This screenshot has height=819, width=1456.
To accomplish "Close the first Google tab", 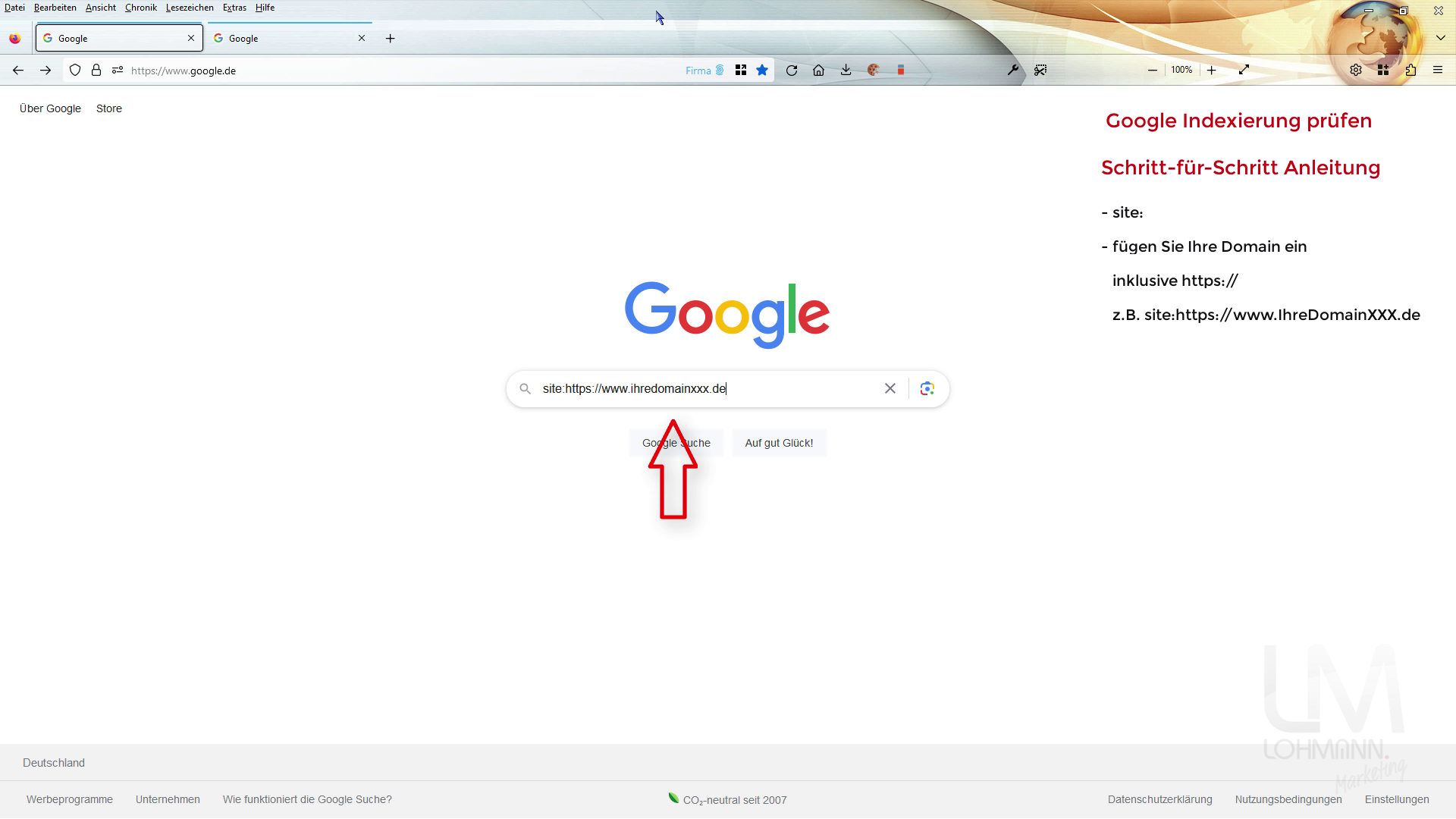I will 191,38.
